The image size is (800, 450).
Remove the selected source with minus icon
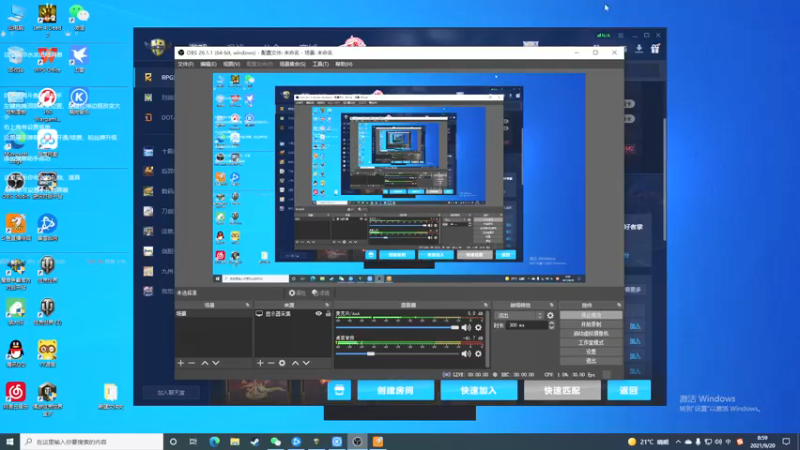click(271, 363)
